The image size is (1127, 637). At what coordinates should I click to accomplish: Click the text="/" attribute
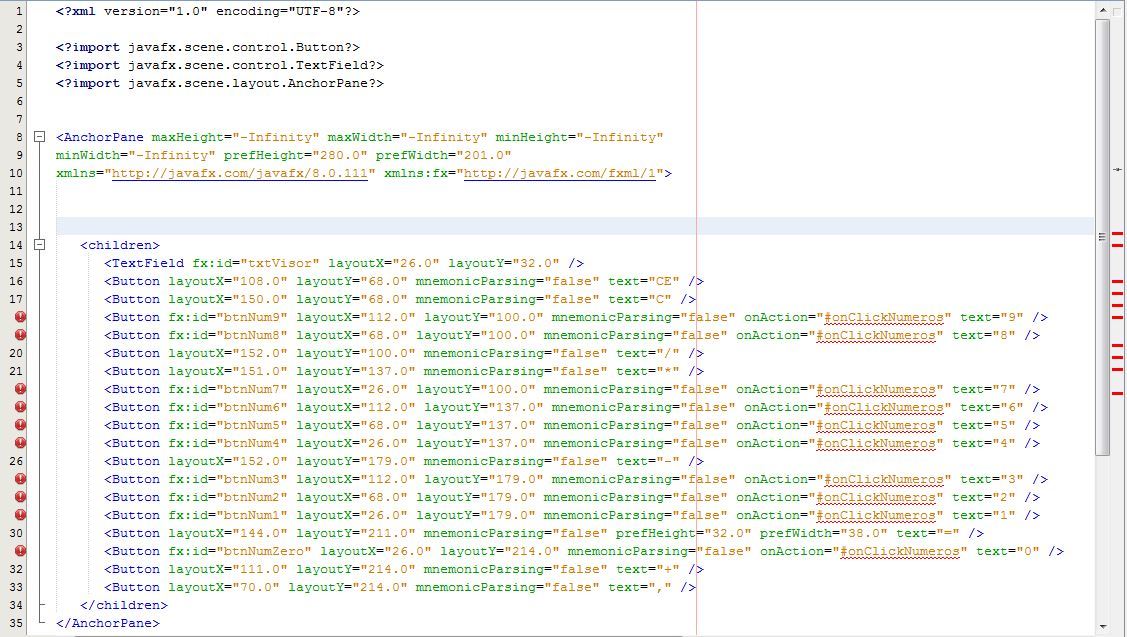[x=648, y=353]
